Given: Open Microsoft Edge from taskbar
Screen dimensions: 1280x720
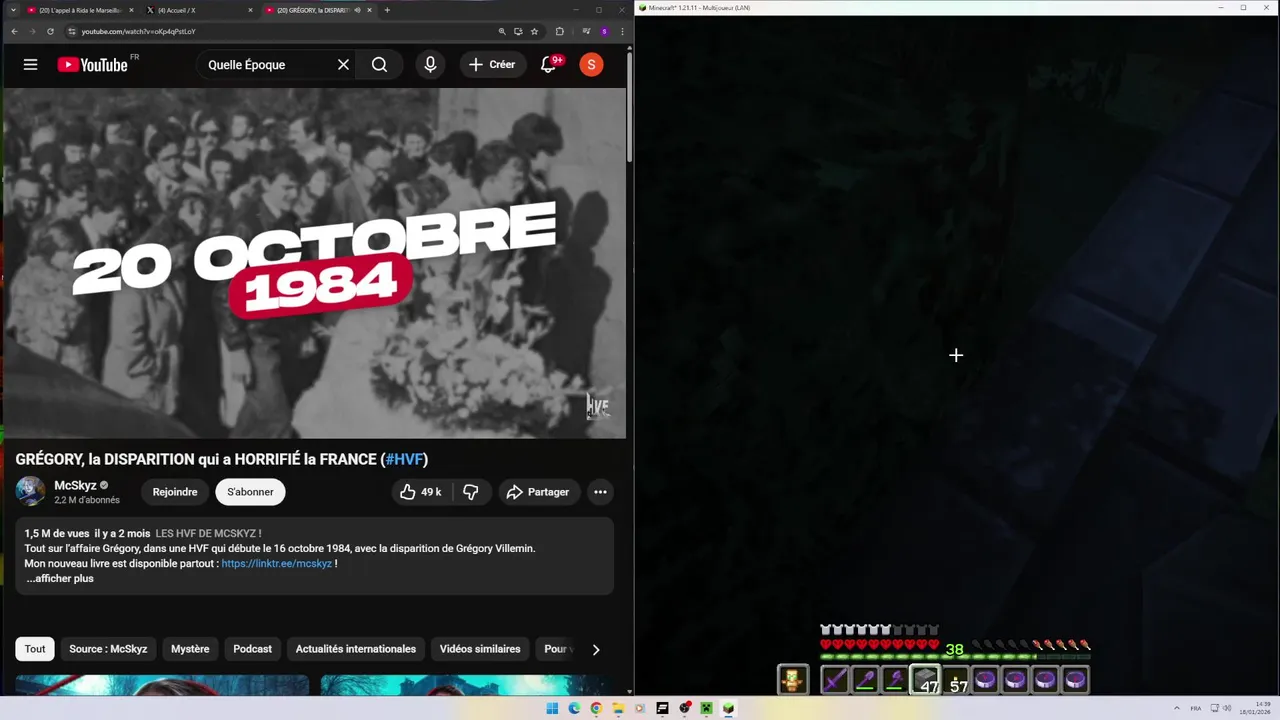Looking at the screenshot, I should (574, 708).
